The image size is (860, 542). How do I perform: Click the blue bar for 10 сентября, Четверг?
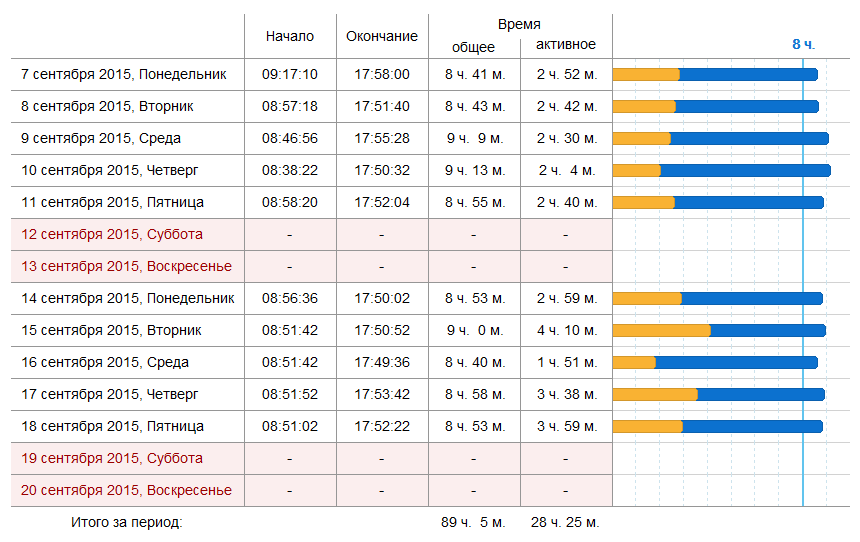[745, 170]
